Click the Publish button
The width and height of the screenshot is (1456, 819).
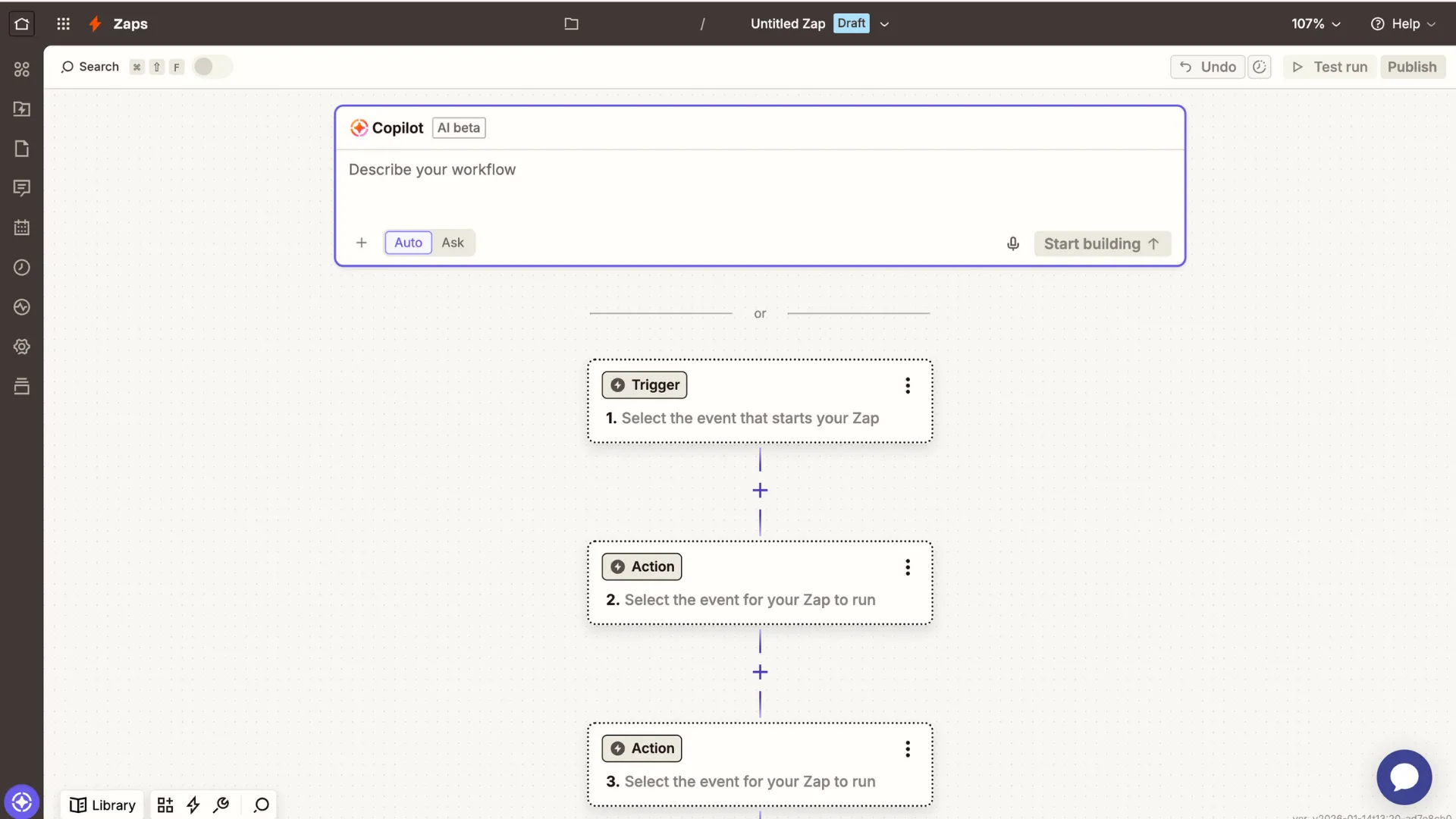[1412, 67]
